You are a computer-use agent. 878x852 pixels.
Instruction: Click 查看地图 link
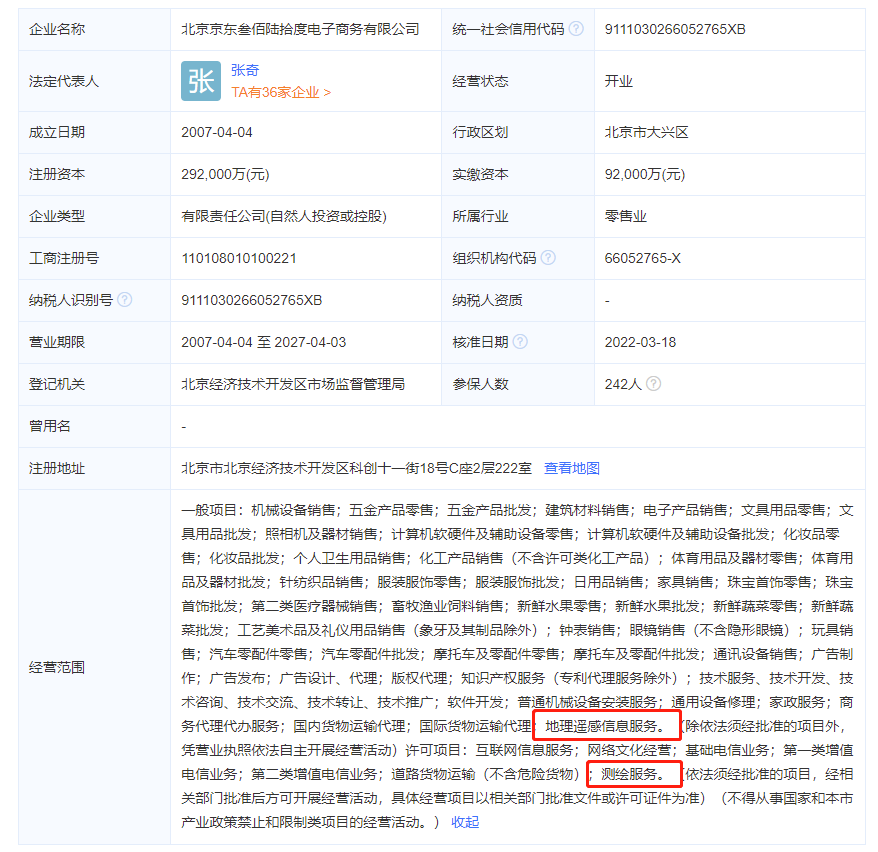pos(572,468)
